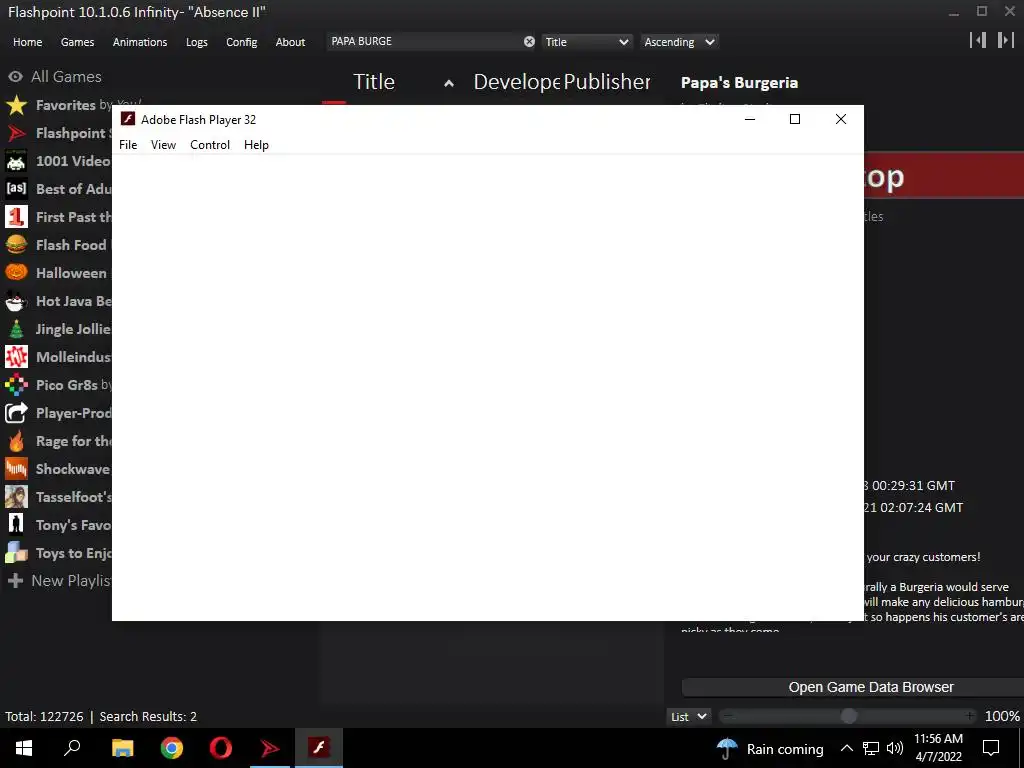Select the Tony's Favorites silhouette icon

click(x=16, y=525)
